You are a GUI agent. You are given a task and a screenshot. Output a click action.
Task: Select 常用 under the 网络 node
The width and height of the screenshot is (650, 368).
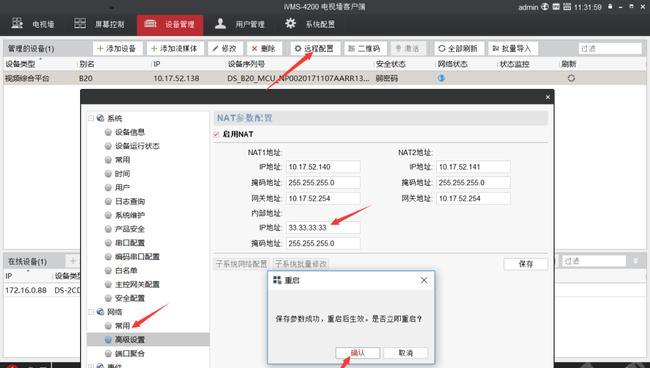coord(122,326)
